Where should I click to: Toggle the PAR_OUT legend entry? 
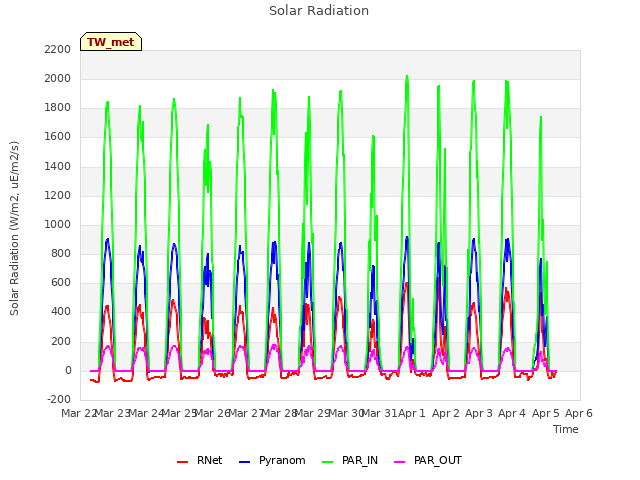[427, 460]
